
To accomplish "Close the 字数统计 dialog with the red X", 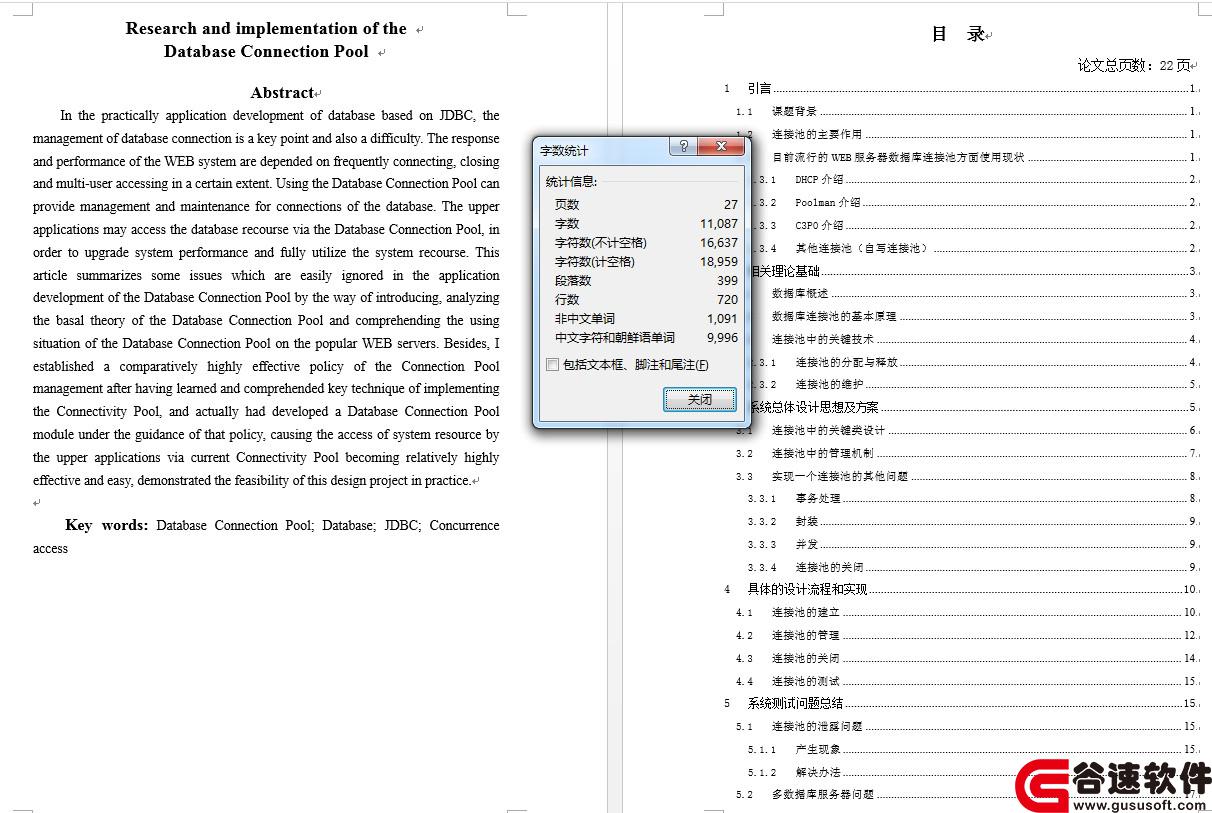I will [x=720, y=147].
